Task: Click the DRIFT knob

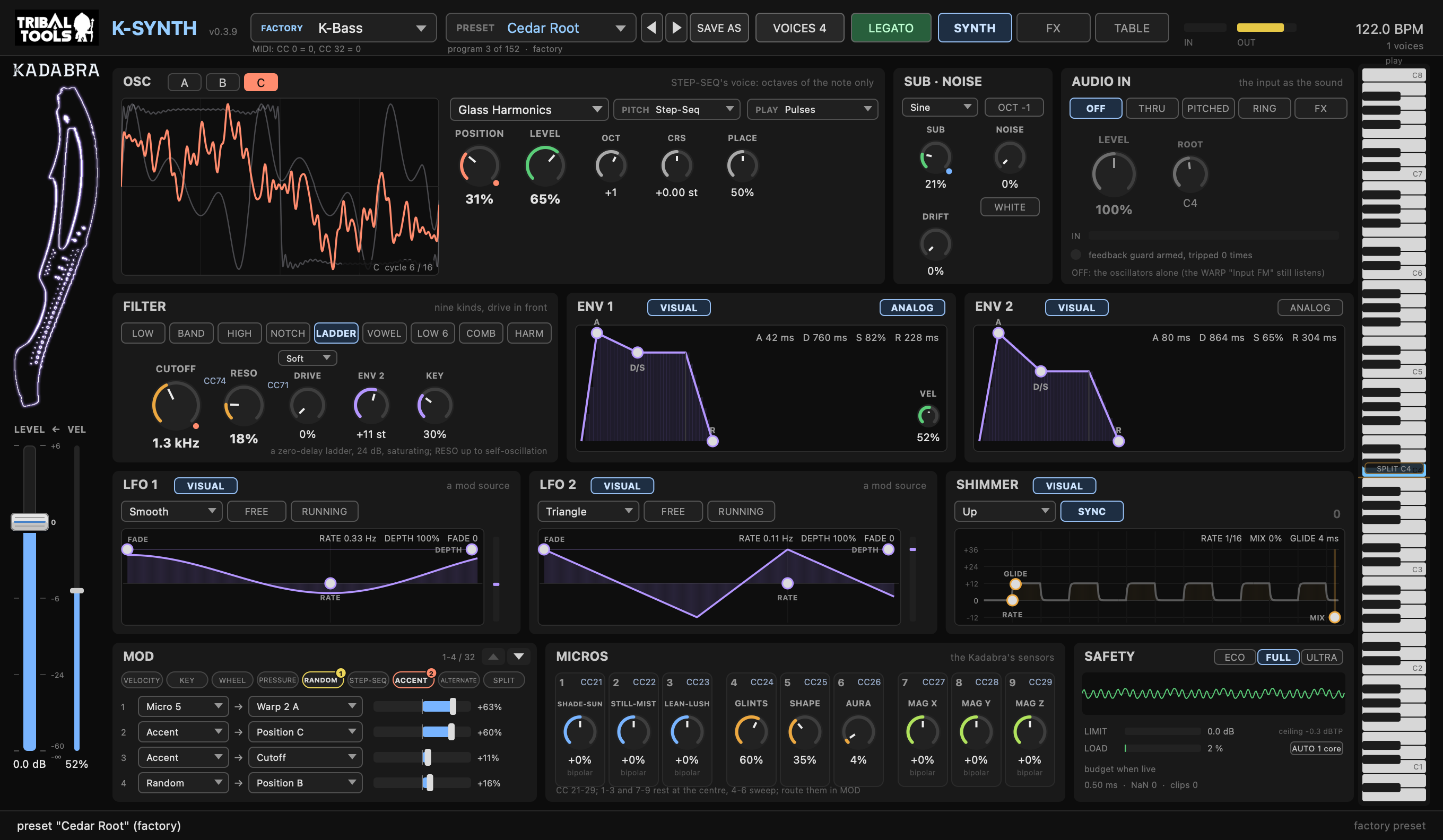Action: coord(935,244)
